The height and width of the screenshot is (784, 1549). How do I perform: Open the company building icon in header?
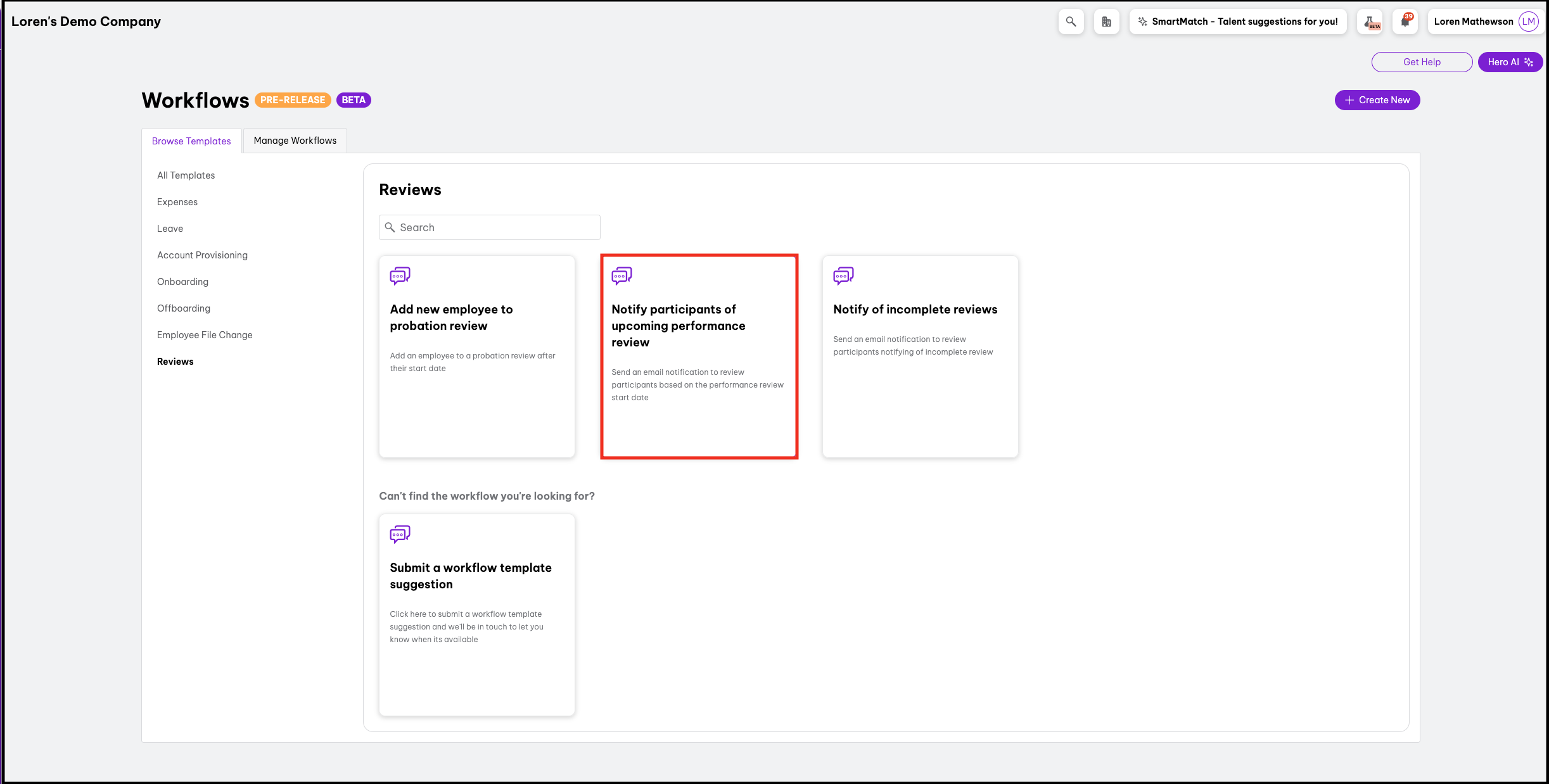1106,22
